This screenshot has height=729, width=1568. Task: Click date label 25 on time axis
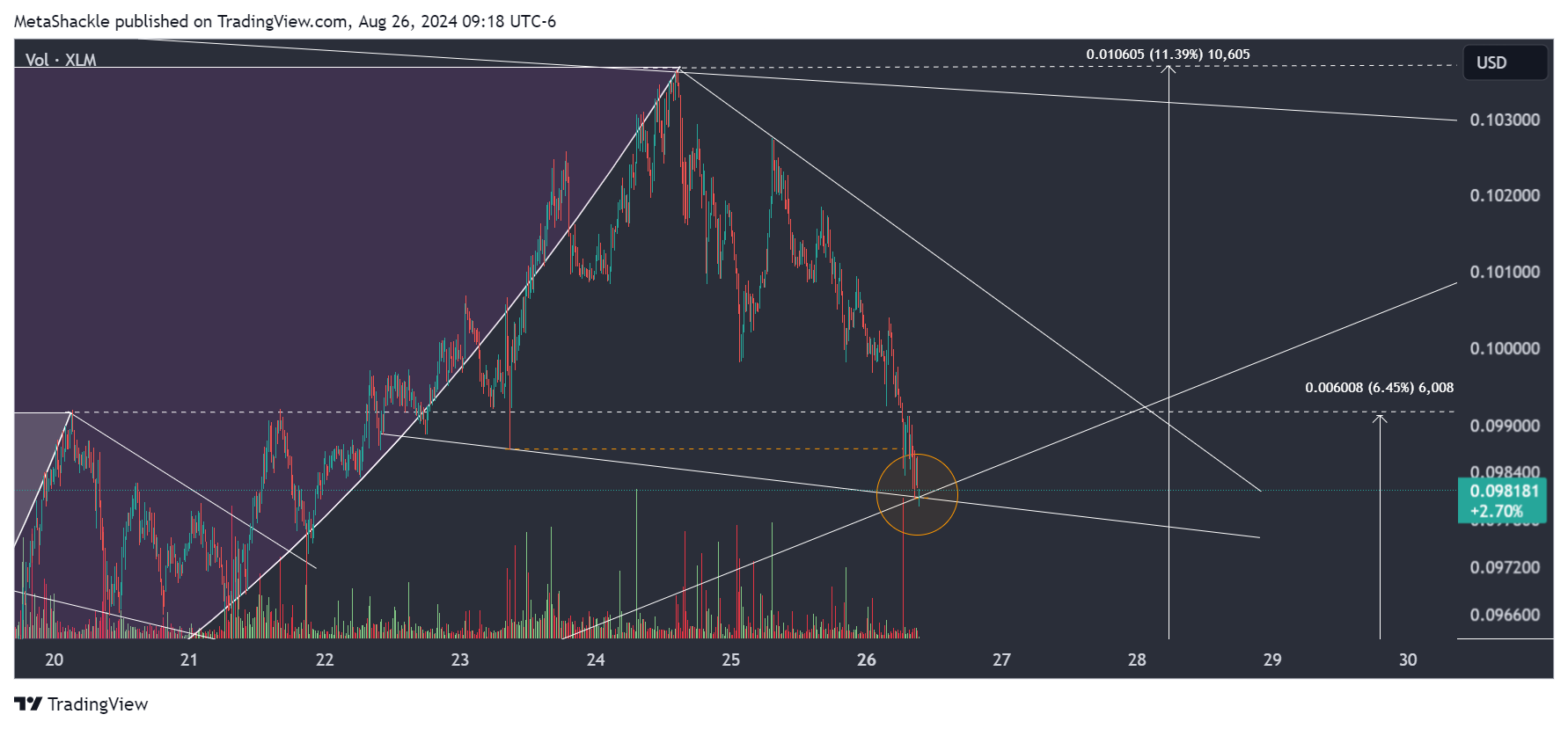731,660
